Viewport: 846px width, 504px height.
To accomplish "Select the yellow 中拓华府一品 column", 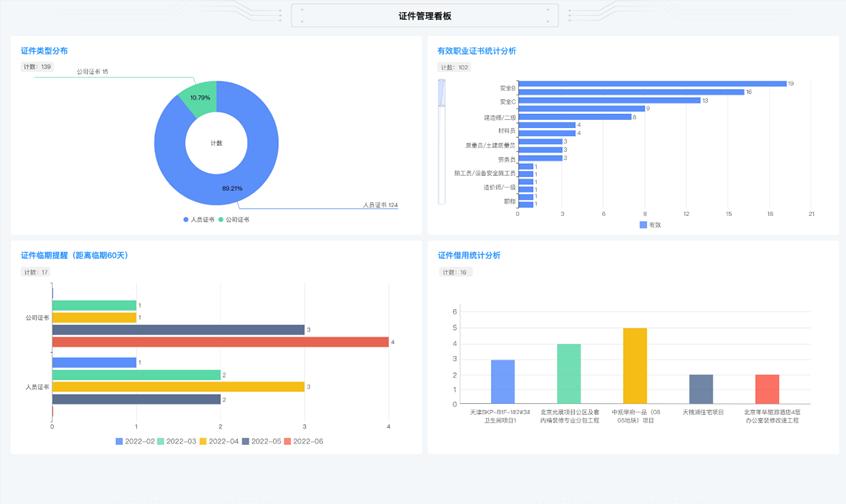I will pyautogui.click(x=635, y=365).
